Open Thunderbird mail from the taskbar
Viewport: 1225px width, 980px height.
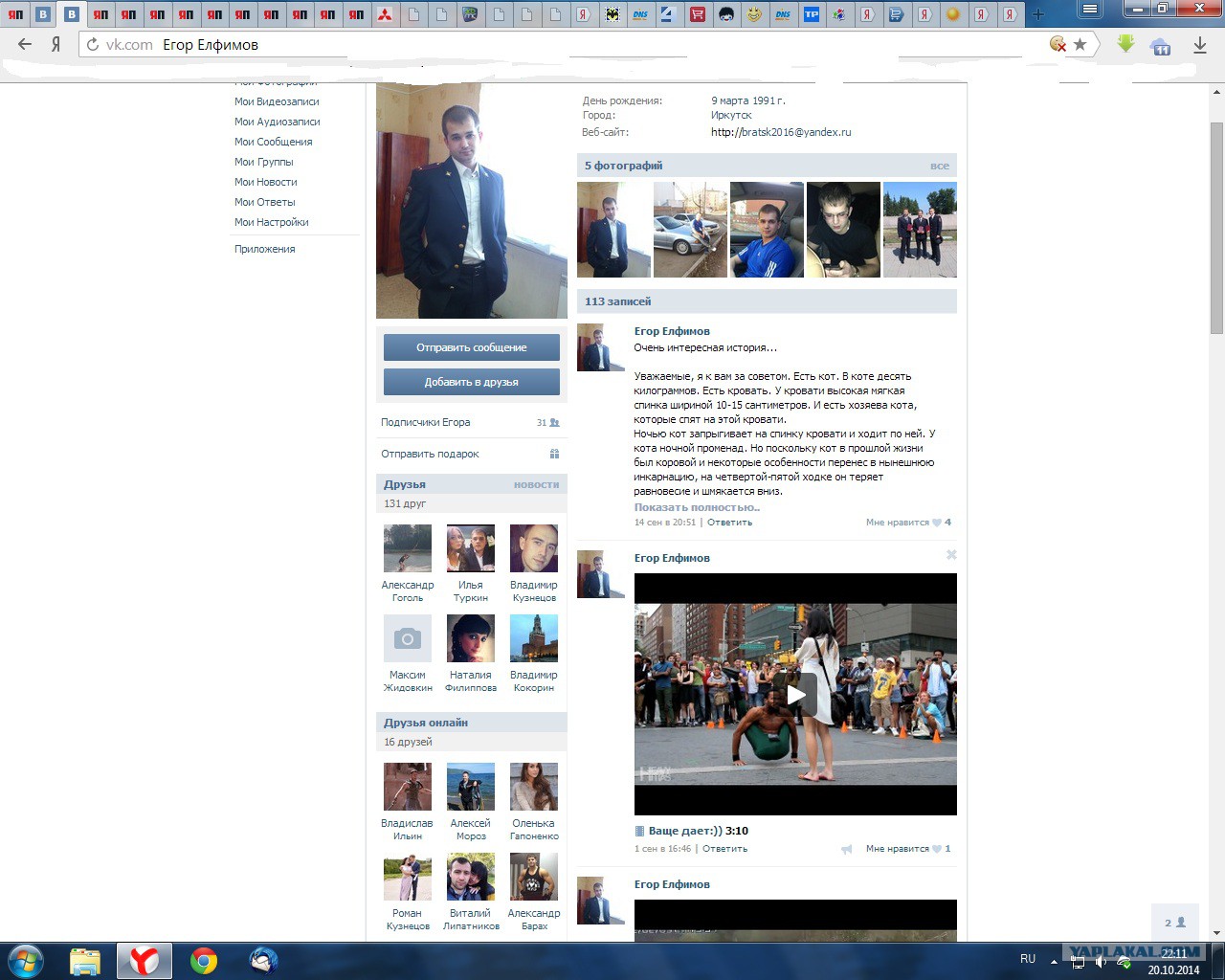[x=263, y=960]
